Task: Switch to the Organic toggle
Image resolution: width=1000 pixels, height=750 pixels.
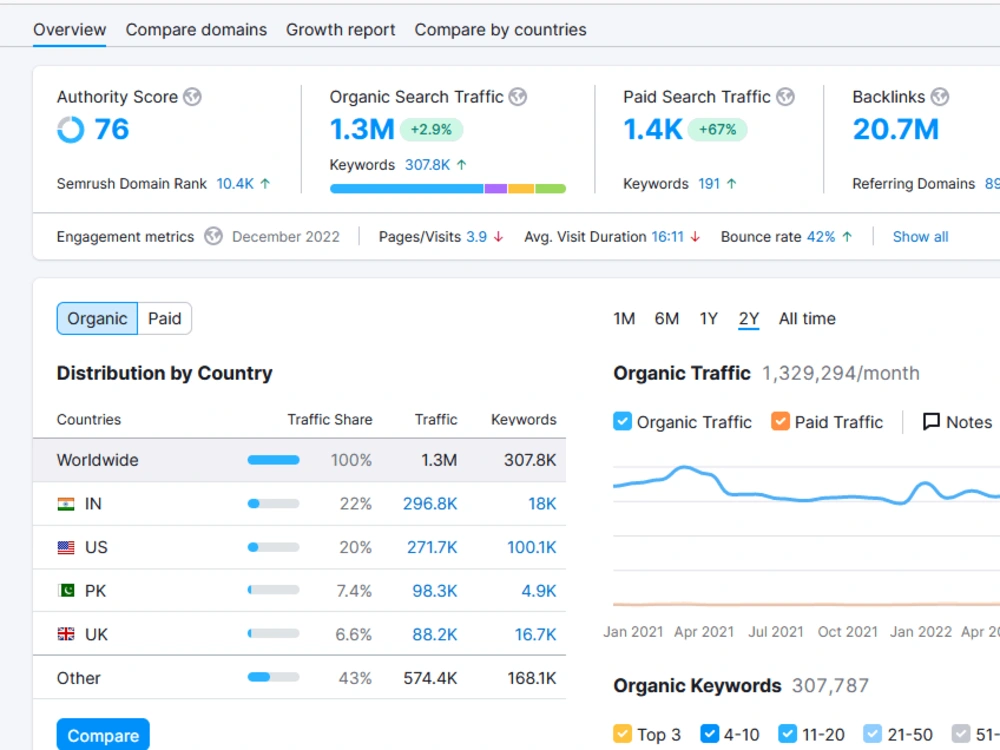Action: [97, 318]
